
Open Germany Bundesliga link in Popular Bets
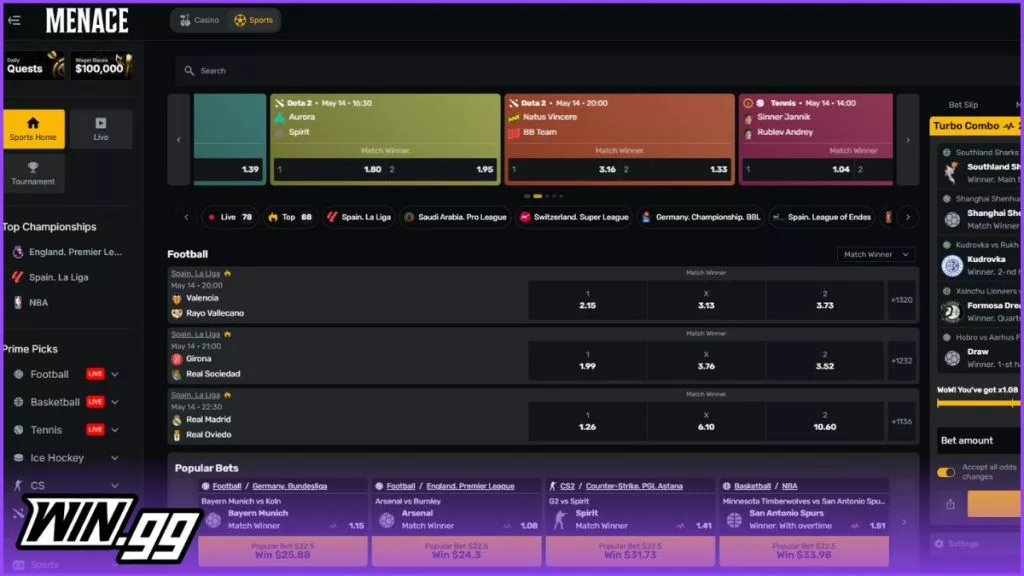(289, 487)
